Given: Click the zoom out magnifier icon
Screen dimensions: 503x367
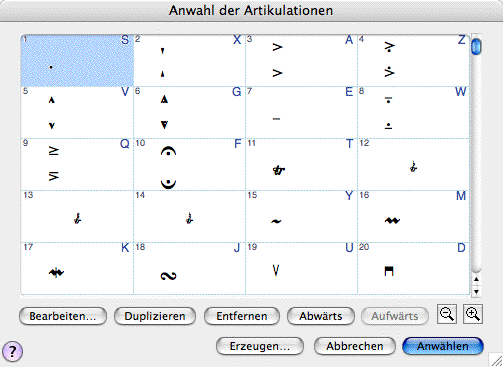Looking at the screenshot, I should [x=447, y=314].
